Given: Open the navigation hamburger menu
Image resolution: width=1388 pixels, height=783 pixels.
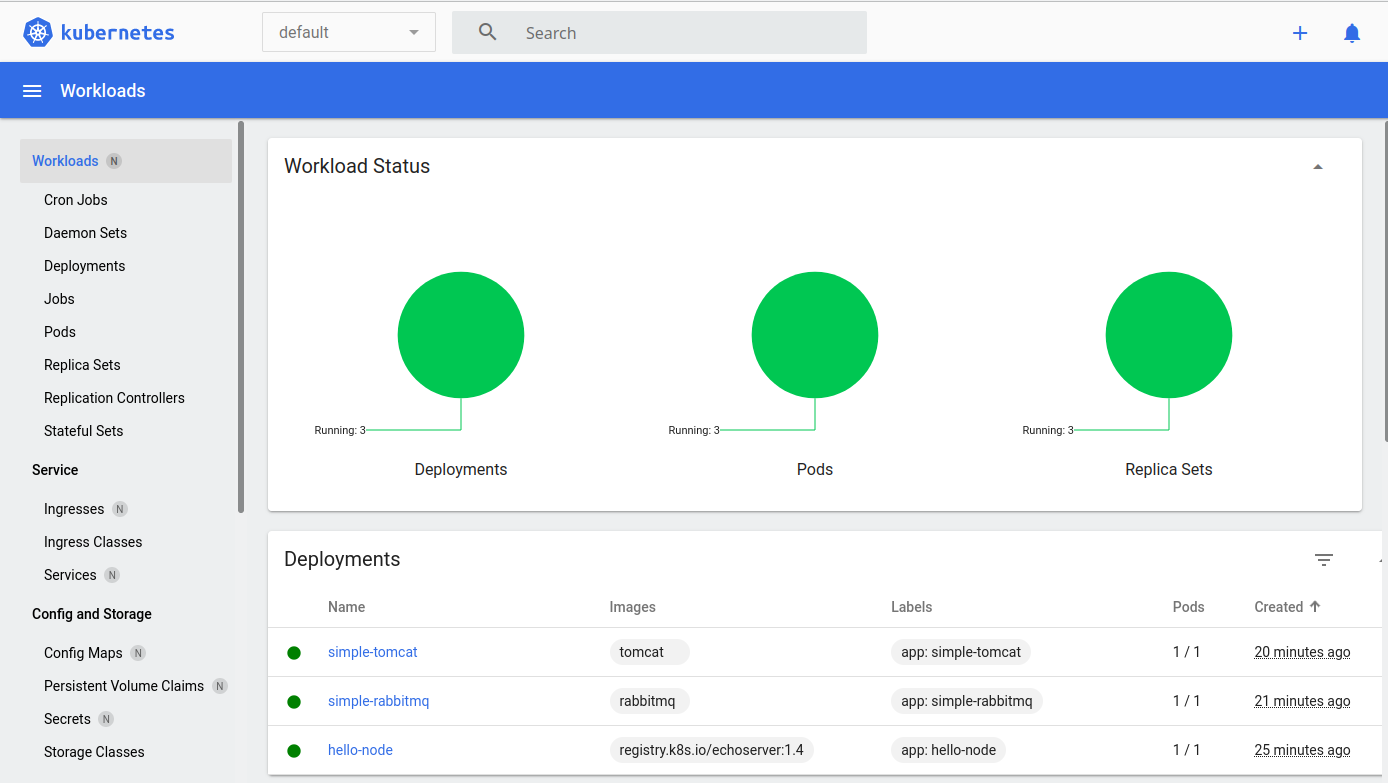Looking at the screenshot, I should (31, 90).
